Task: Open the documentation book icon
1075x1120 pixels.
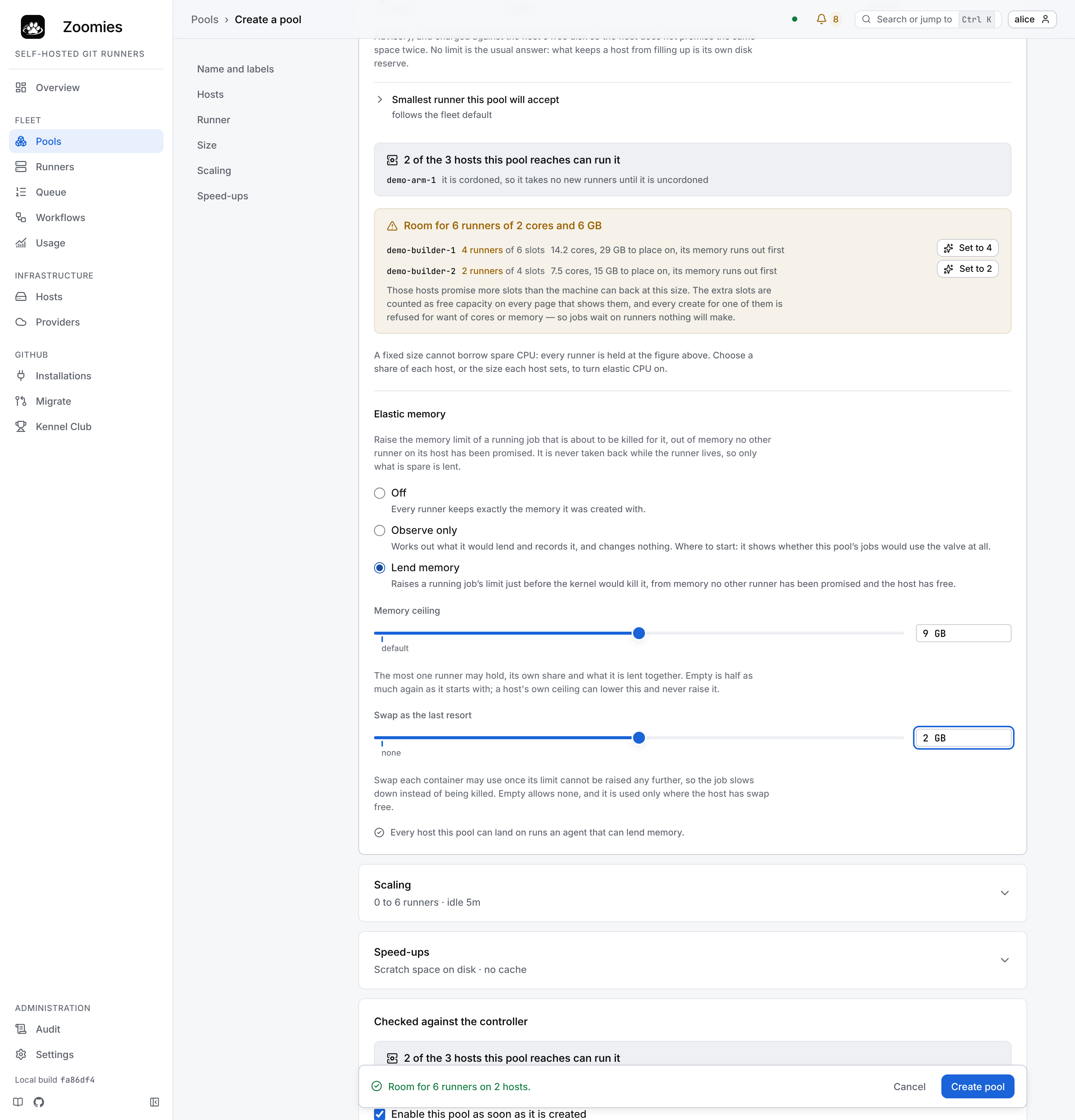Action: 18,1102
